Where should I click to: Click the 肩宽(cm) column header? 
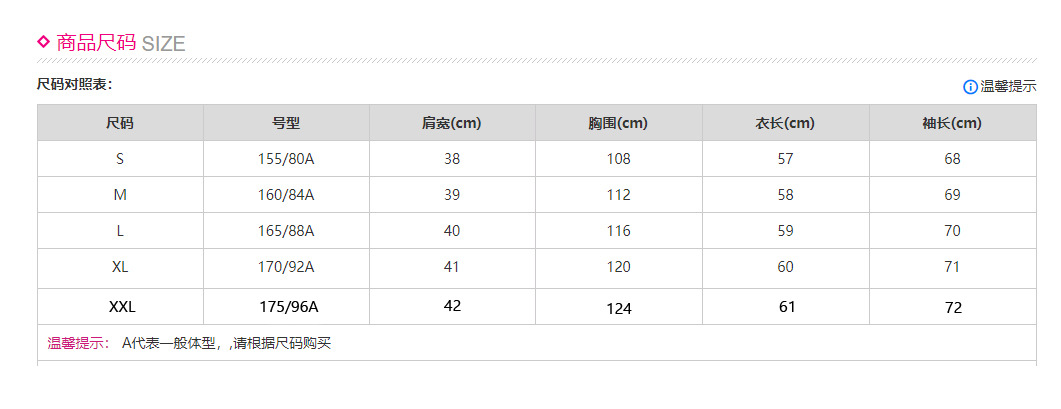(x=452, y=124)
